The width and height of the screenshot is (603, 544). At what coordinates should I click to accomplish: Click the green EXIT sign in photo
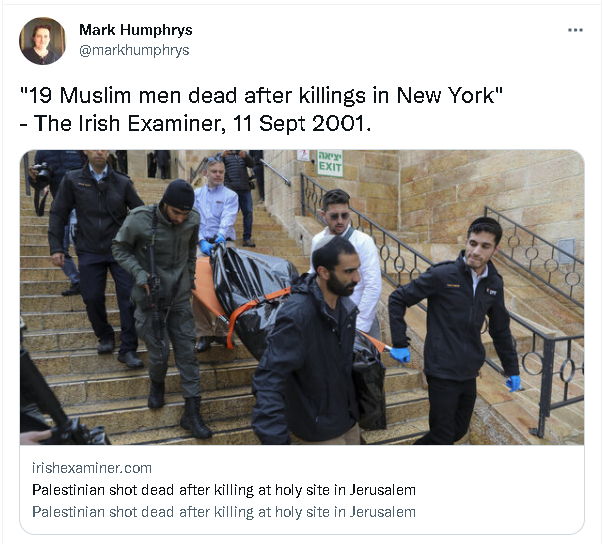(330, 163)
